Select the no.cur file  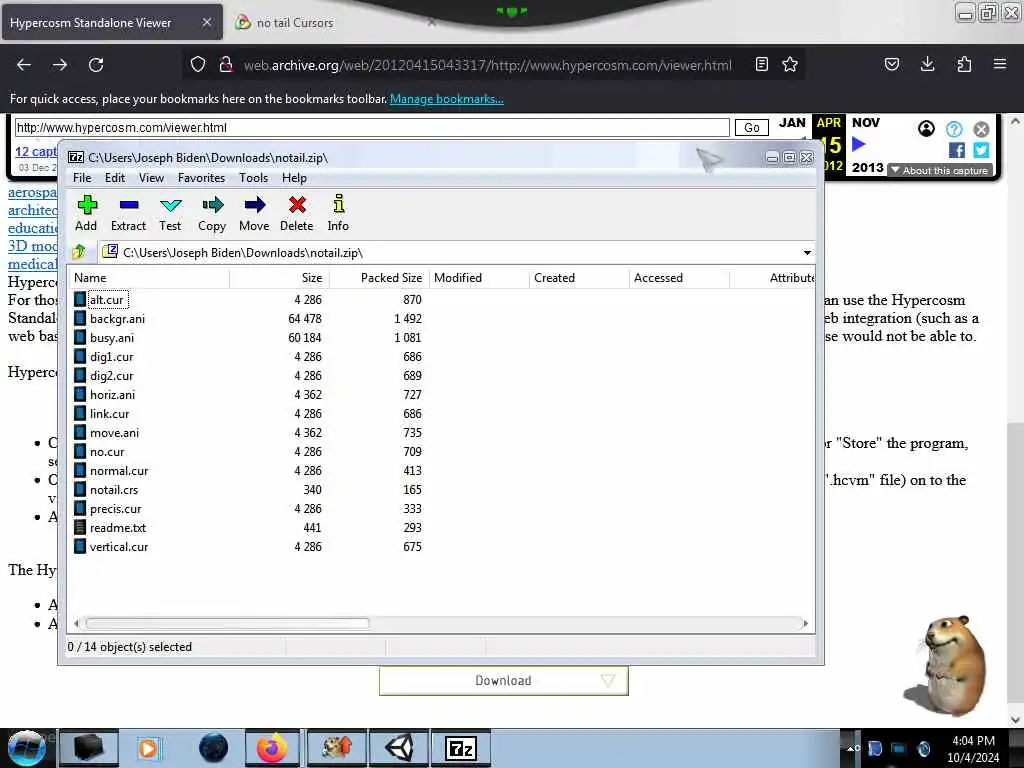[107, 451]
